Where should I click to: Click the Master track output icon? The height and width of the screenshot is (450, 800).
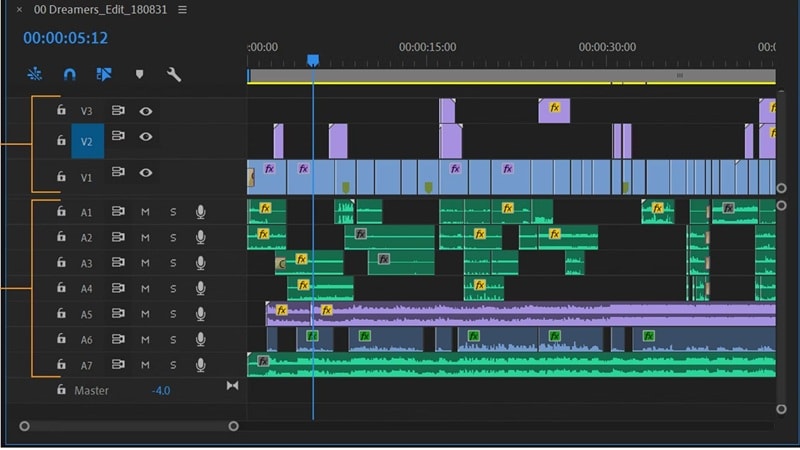232,386
